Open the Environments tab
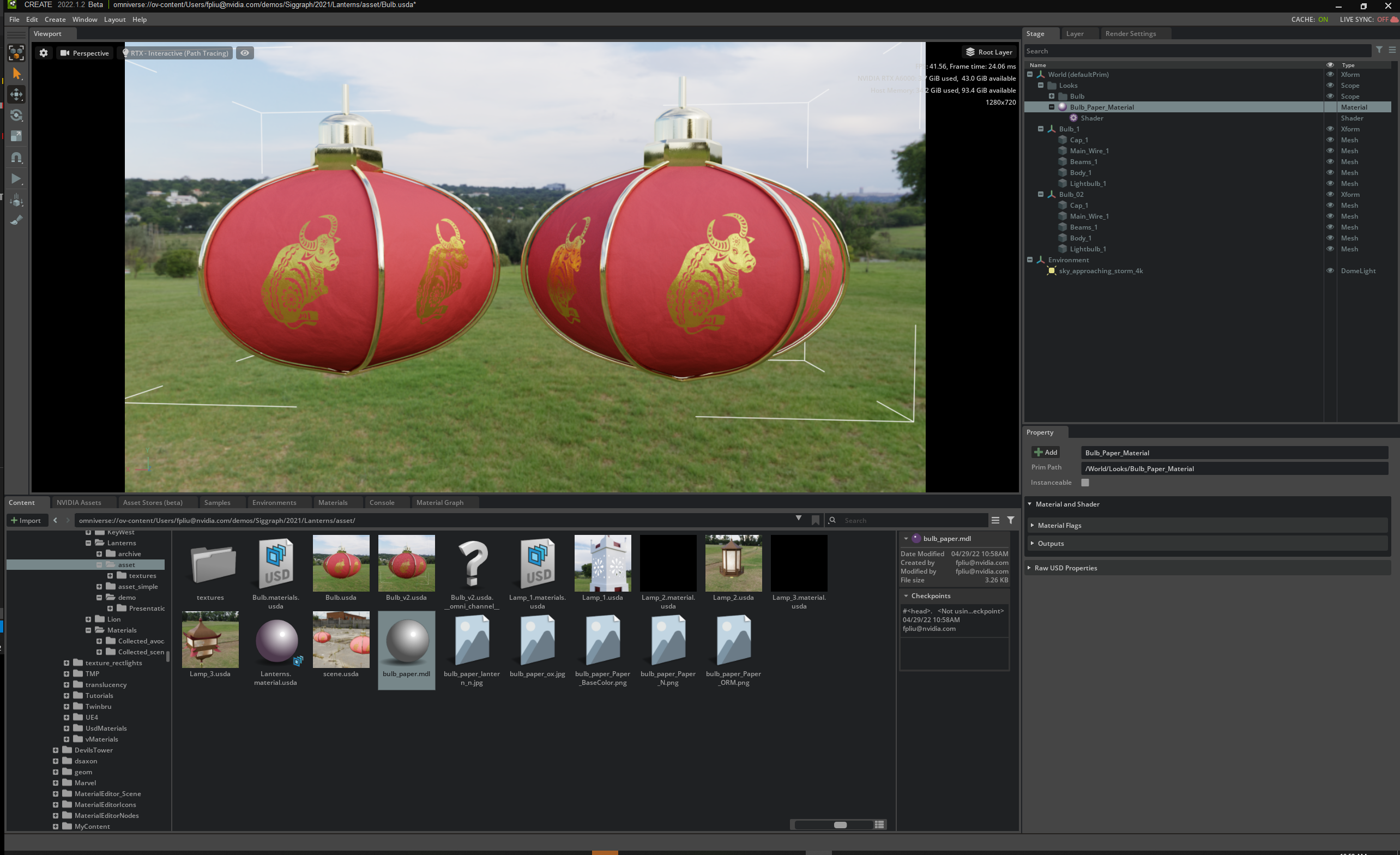Image resolution: width=1400 pixels, height=855 pixels. click(x=274, y=503)
